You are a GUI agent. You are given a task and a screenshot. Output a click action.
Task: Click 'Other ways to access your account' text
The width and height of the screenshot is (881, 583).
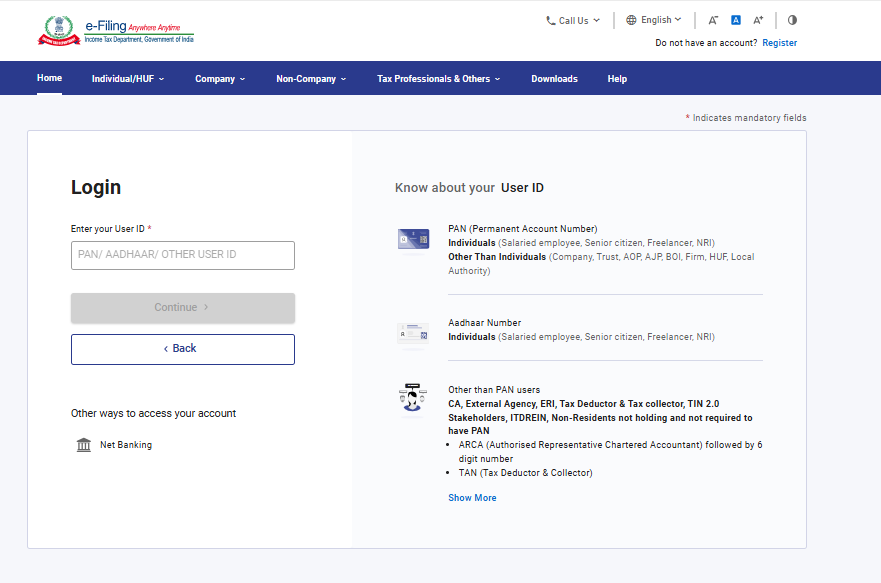click(153, 413)
